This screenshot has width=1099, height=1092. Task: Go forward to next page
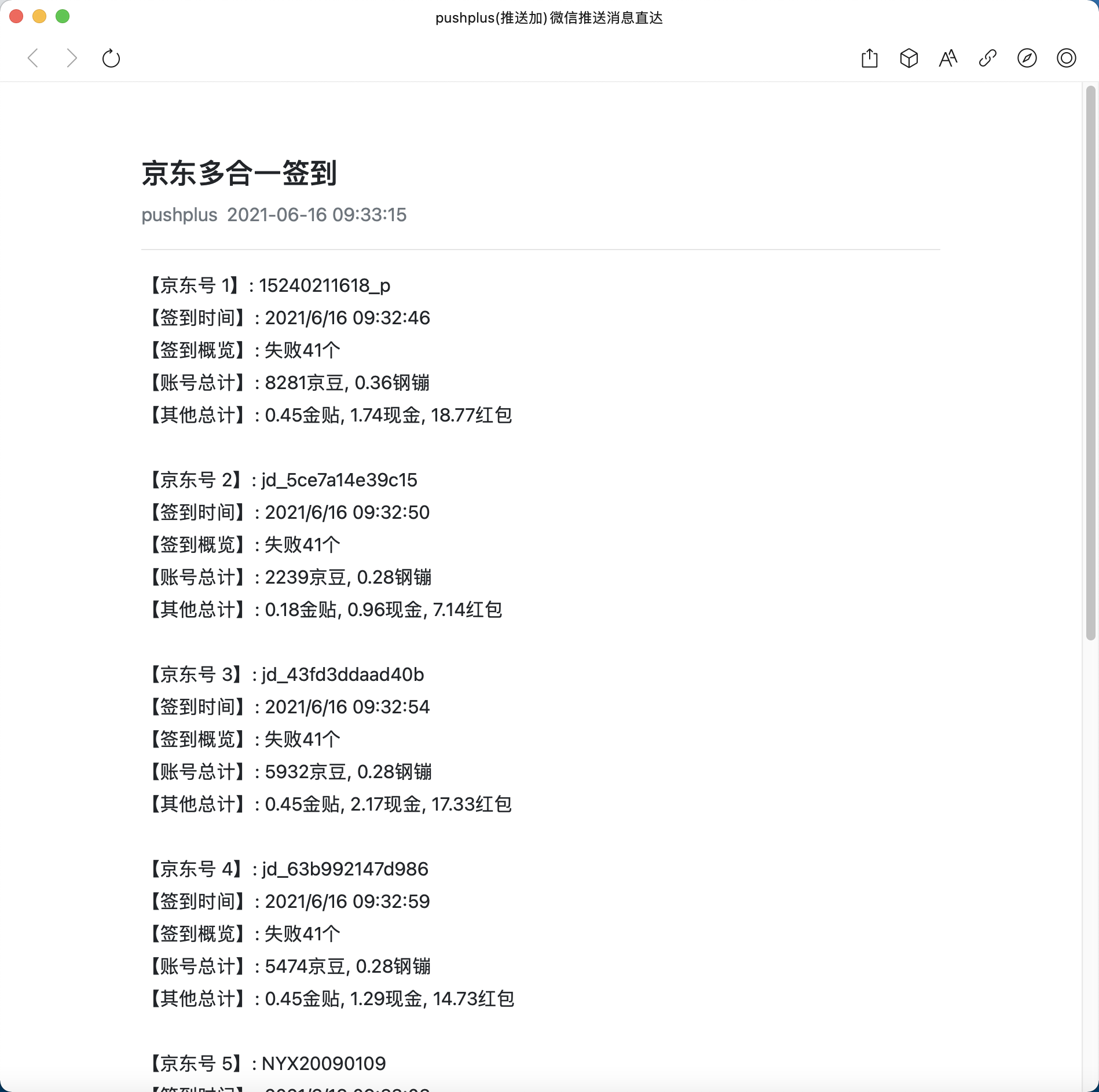[72, 58]
